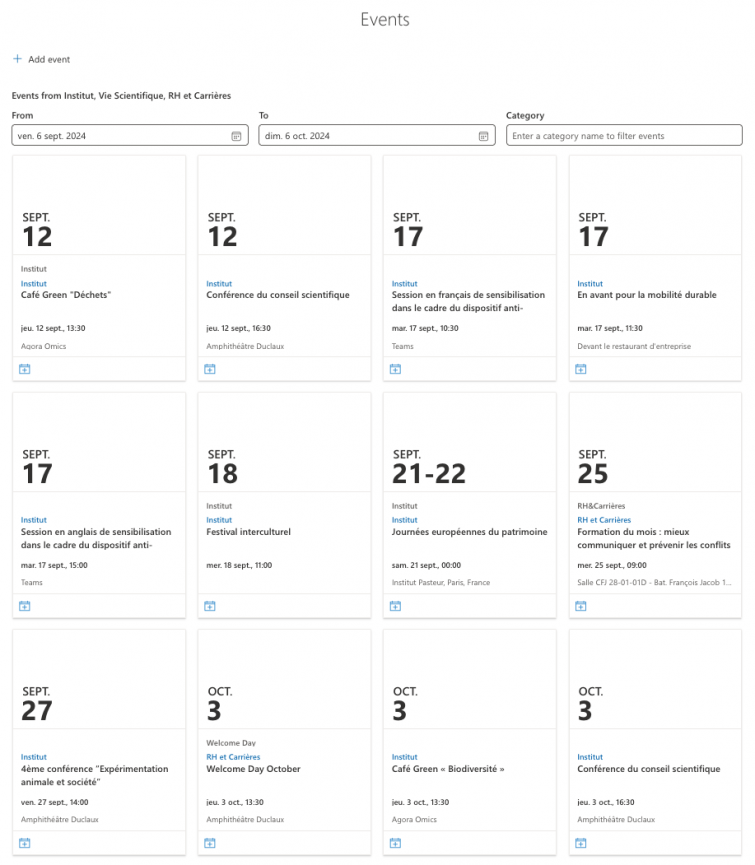
Task: Click add-to-calendar icon for Festival interculturel
Action: tap(210, 606)
